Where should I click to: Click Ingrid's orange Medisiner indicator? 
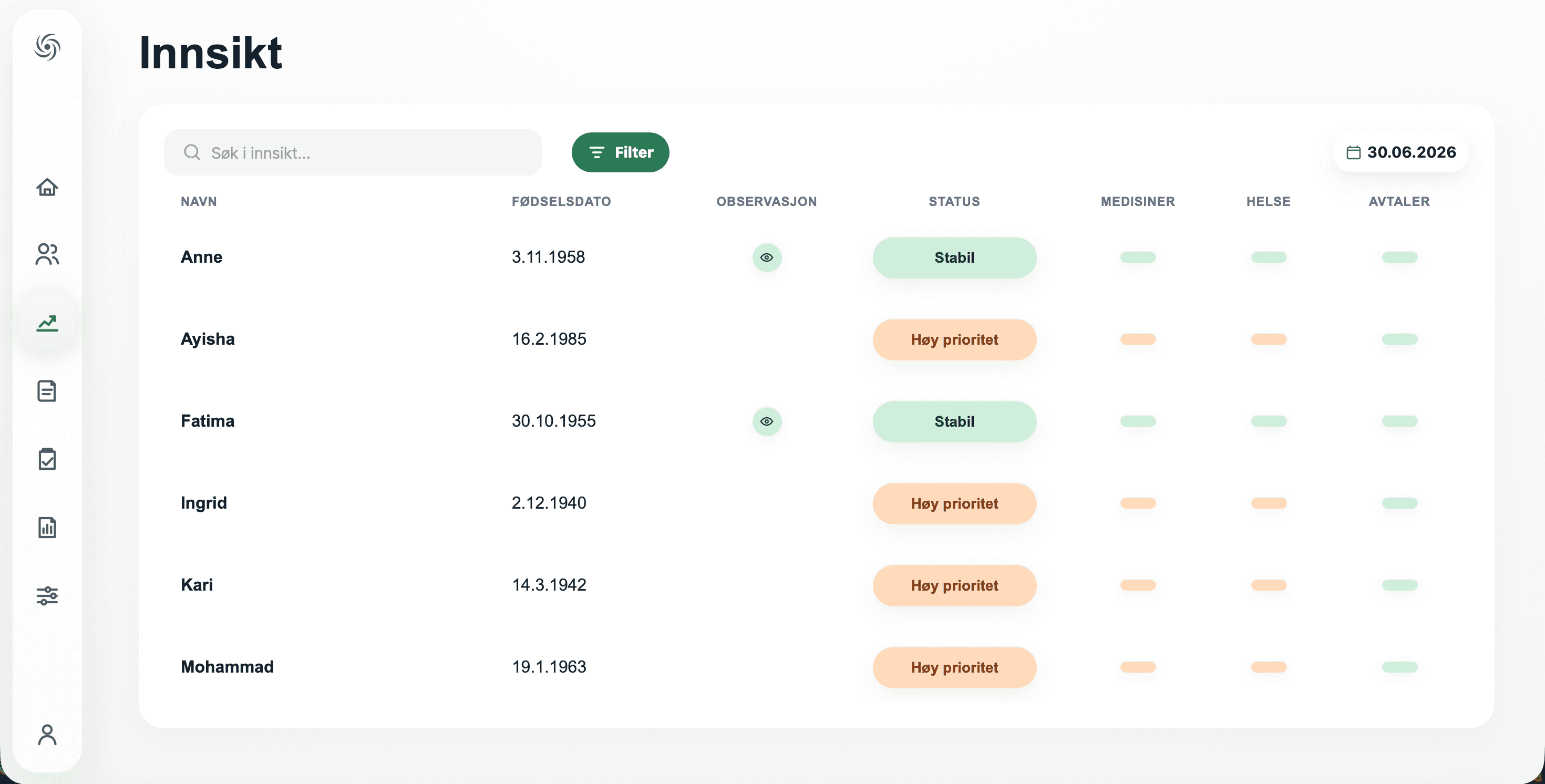(1138, 503)
